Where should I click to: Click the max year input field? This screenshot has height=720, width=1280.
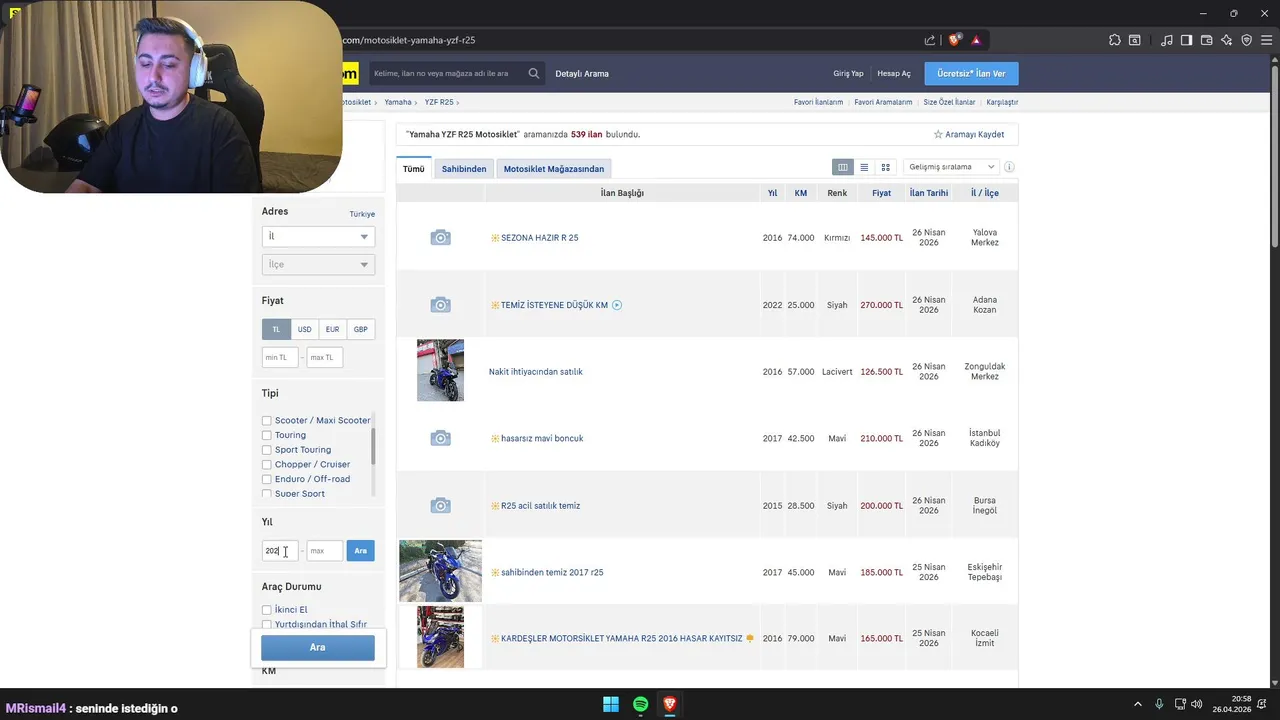325,551
